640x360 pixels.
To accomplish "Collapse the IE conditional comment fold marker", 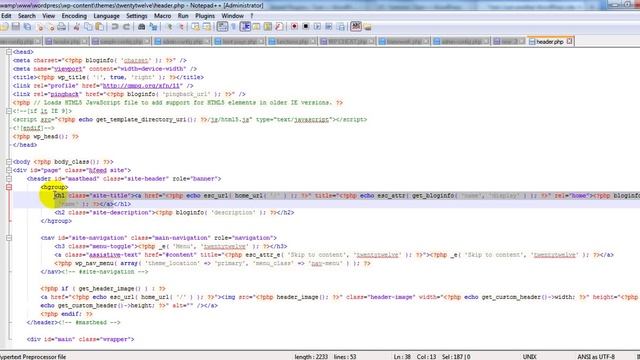I will 9,111.
